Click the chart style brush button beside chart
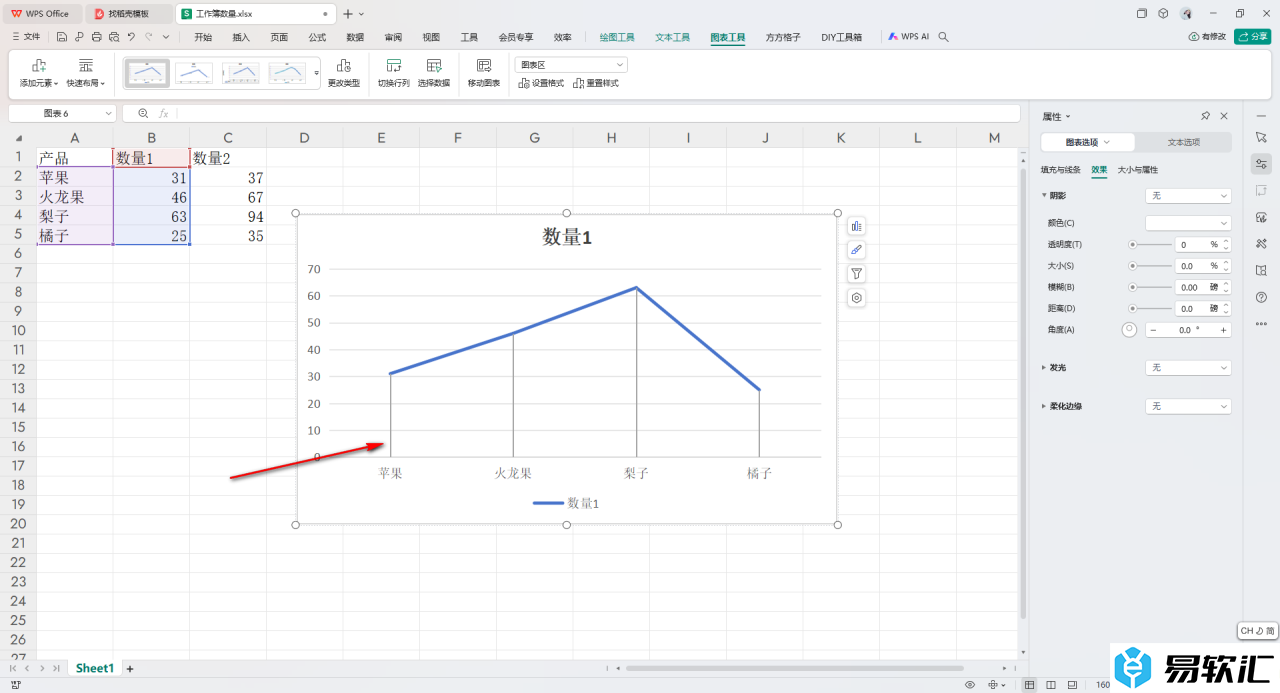The image size is (1280, 693). click(857, 250)
